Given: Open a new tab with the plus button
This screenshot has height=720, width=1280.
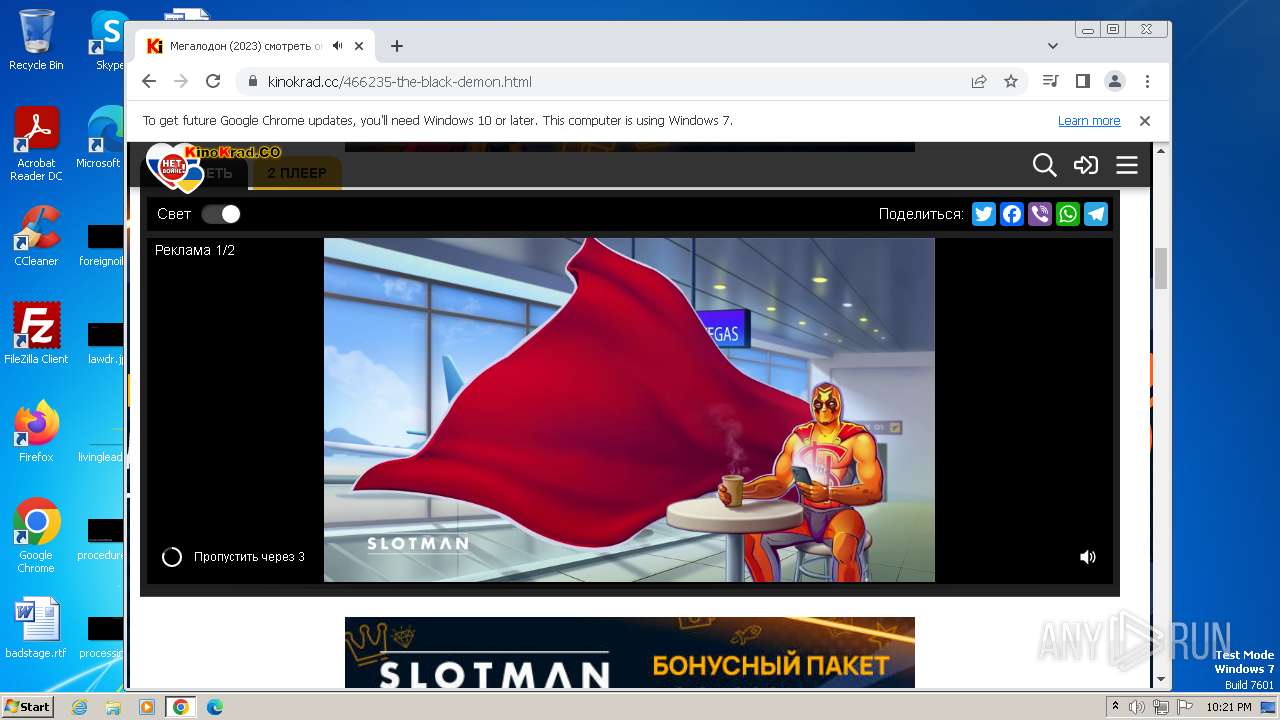Looking at the screenshot, I should (x=397, y=46).
